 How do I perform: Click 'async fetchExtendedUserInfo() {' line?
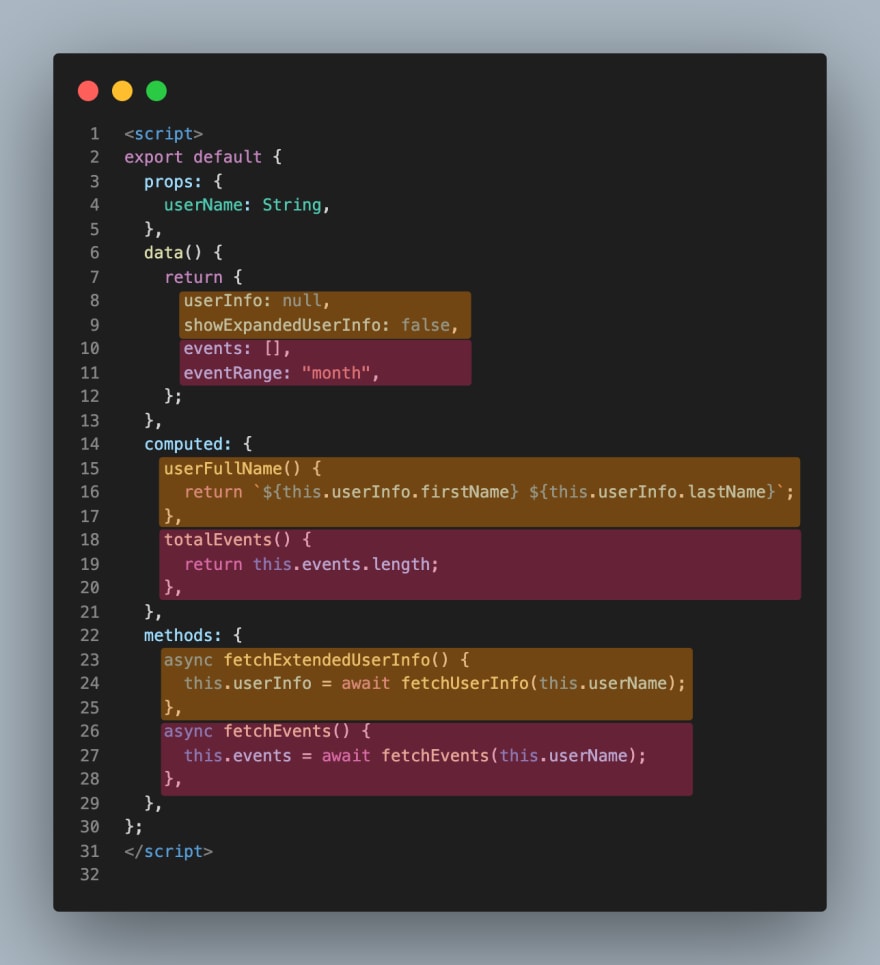(x=316, y=660)
